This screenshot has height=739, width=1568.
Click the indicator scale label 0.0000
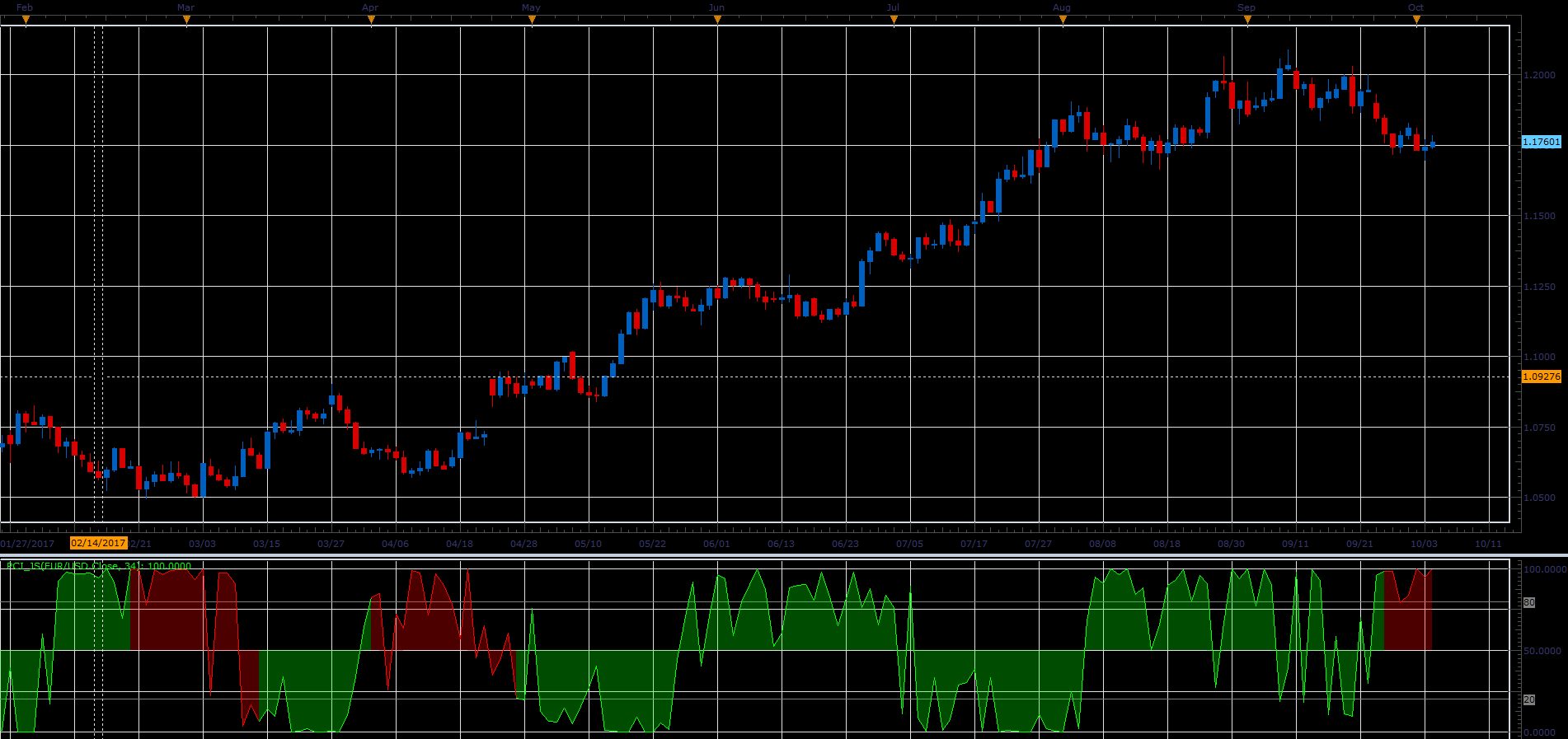[x=1540, y=732]
